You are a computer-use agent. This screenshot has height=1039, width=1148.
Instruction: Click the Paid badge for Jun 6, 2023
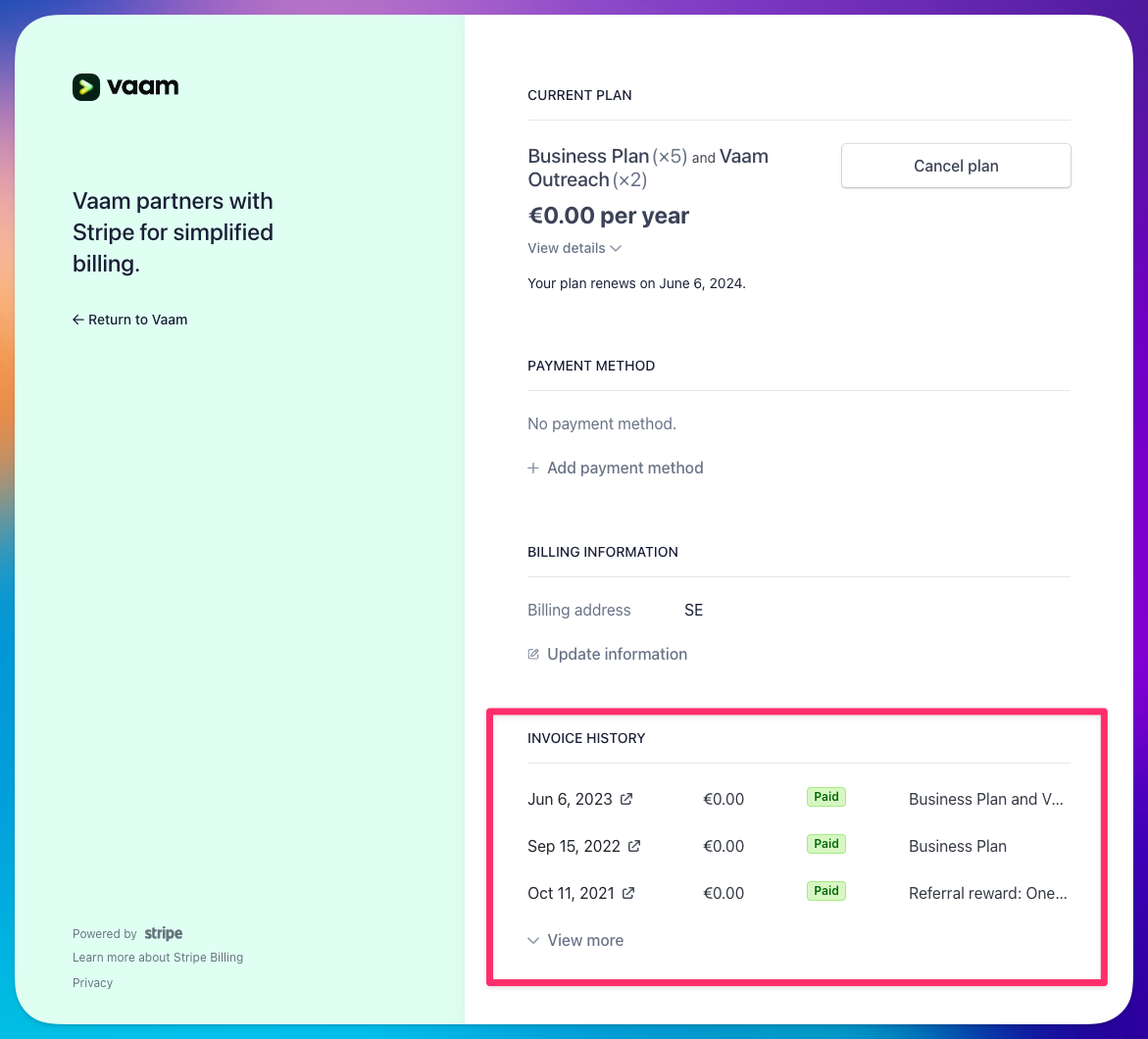tap(825, 797)
